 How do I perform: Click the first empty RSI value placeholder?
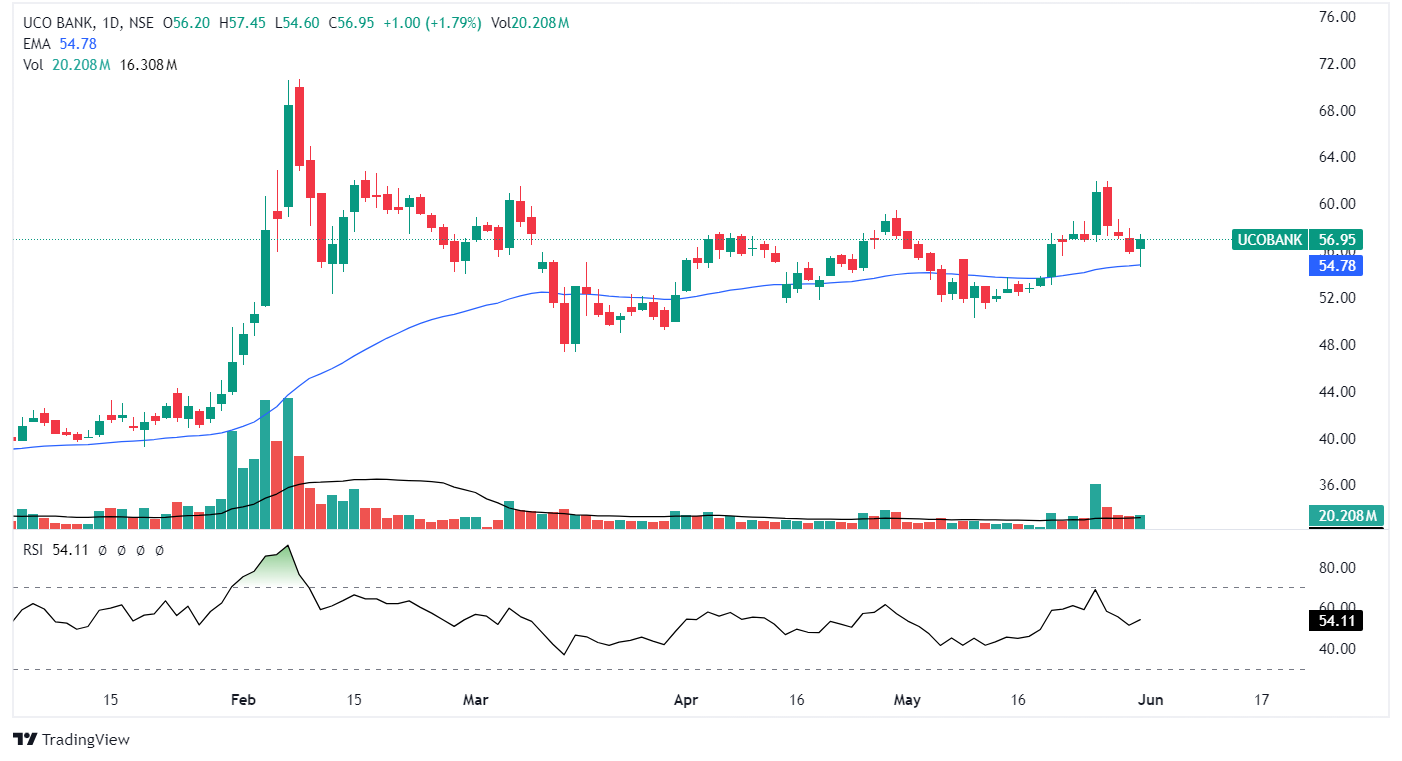click(102, 550)
